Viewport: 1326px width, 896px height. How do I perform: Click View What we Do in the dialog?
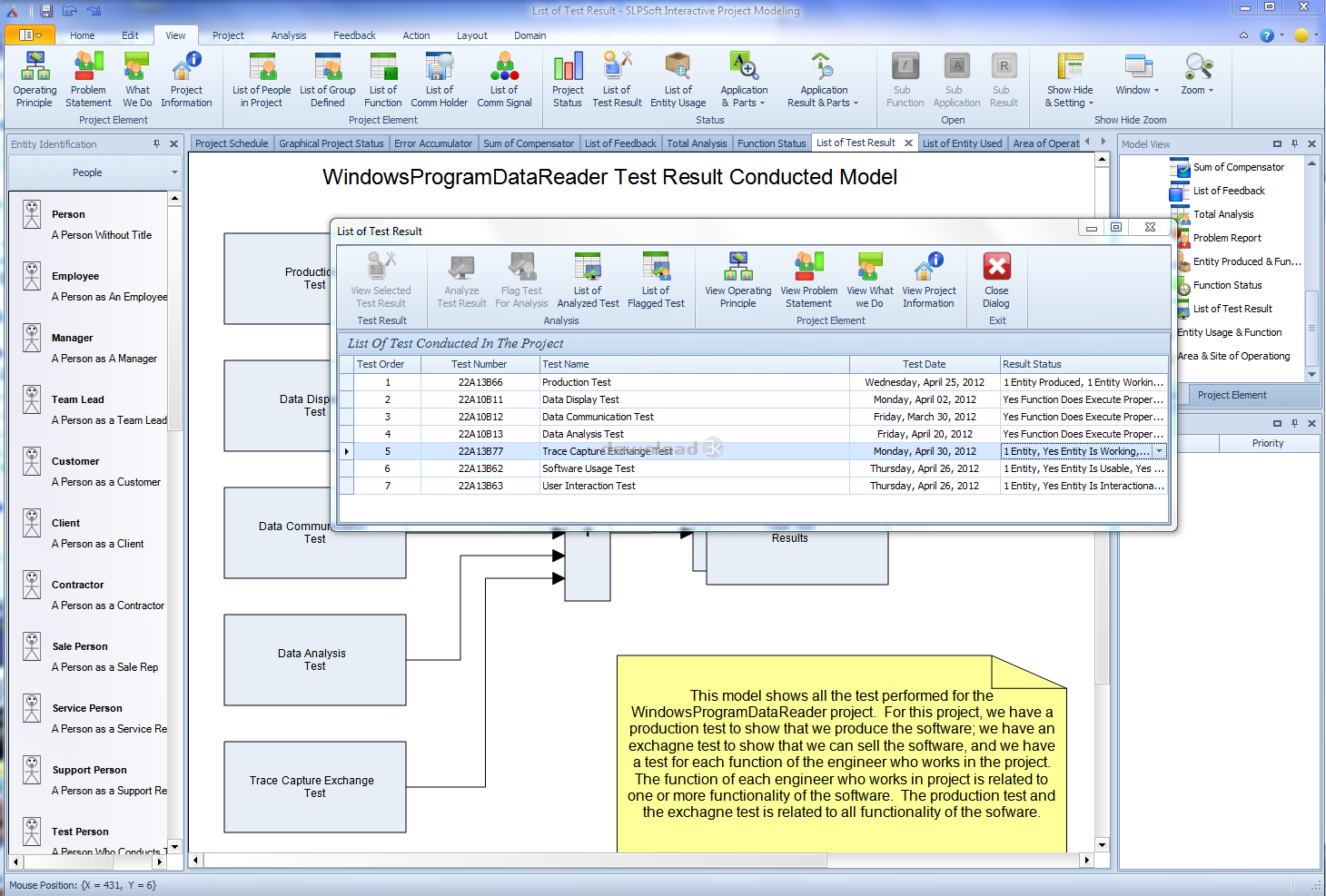(869, 281)
